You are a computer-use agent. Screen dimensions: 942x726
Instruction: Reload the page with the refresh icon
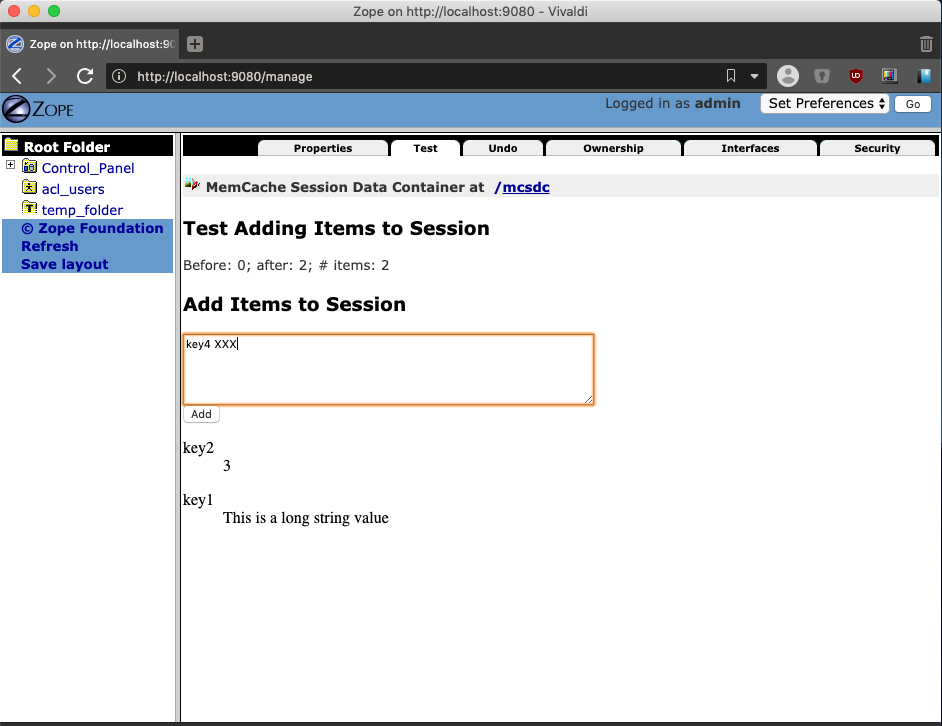tap(85, 76)
